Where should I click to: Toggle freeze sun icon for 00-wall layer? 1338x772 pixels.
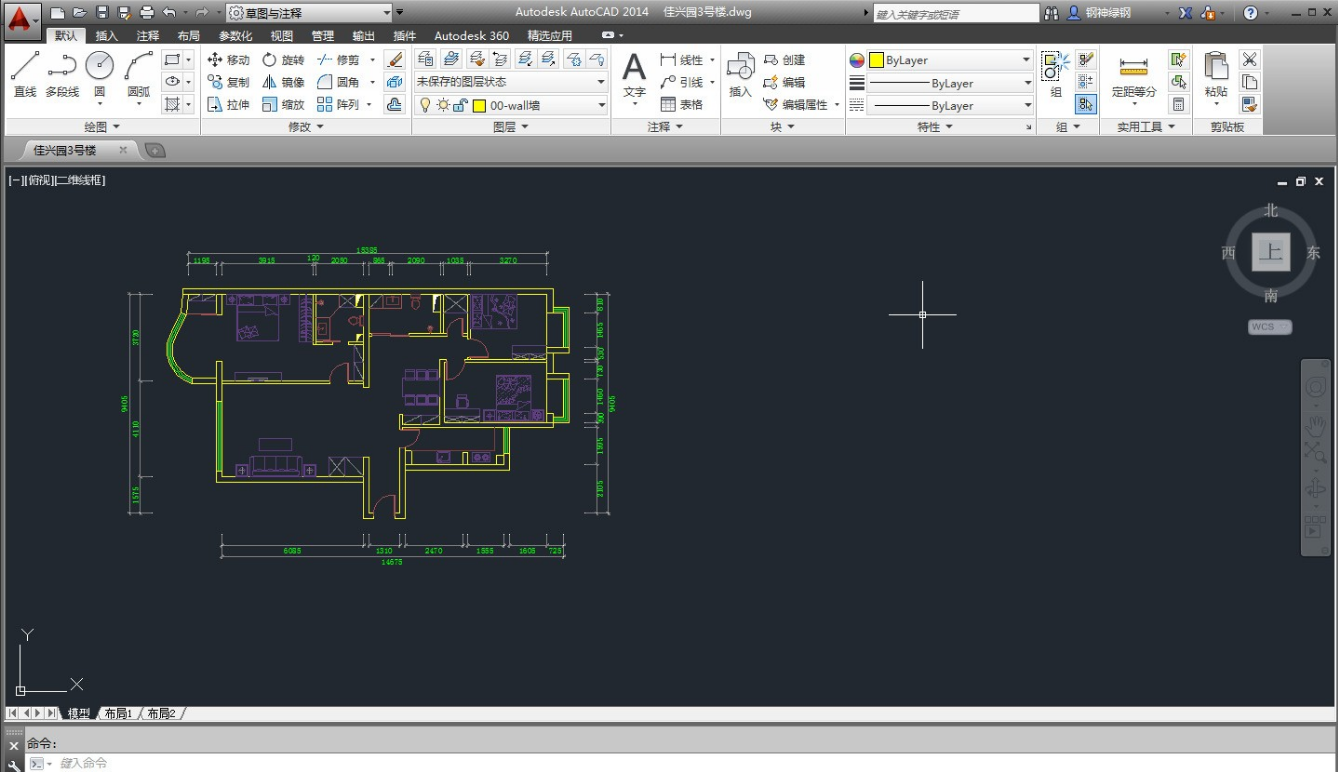pos(442,105)
